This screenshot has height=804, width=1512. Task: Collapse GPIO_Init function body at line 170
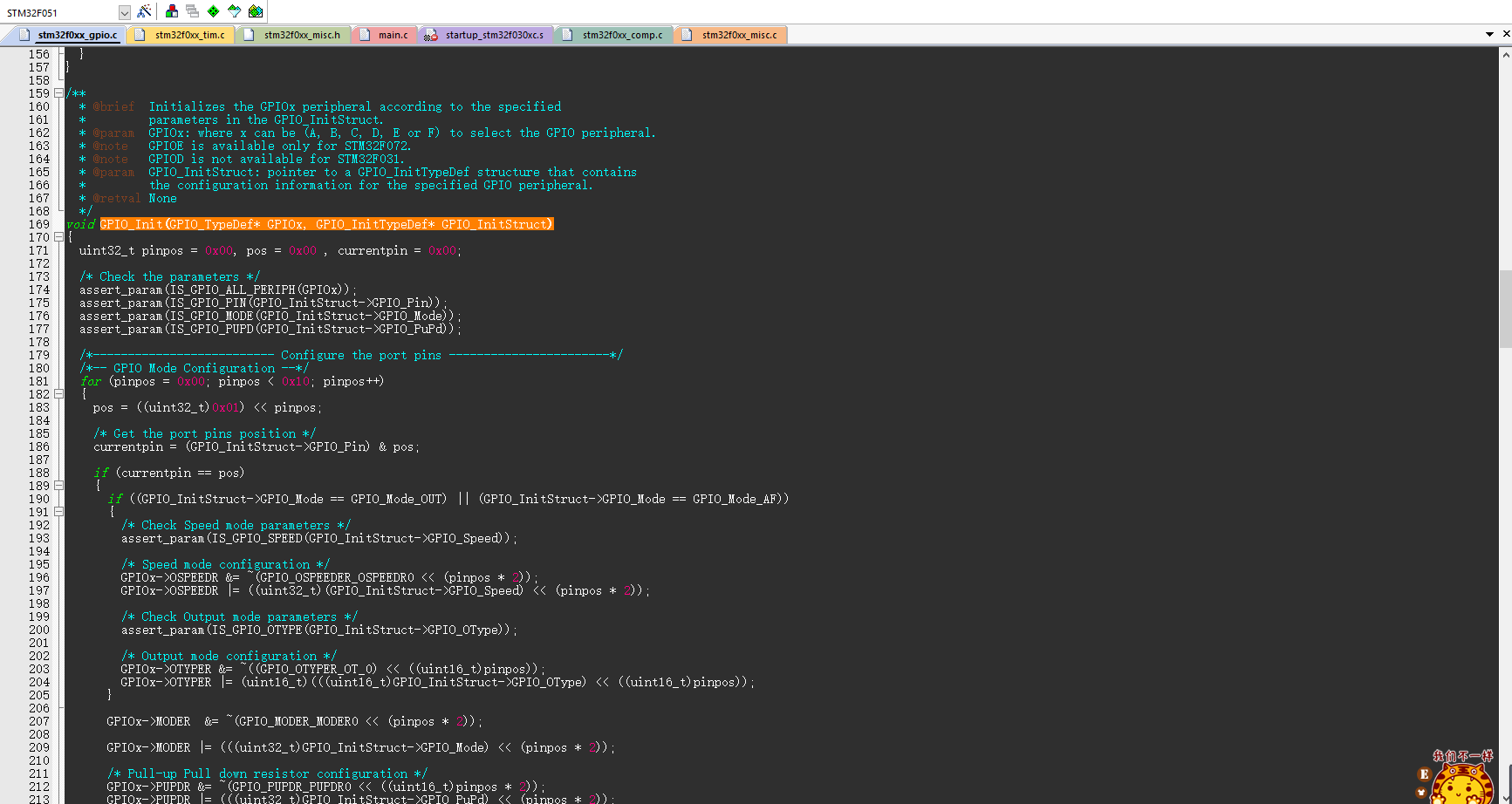pyautogui.click(x=58, y=237)
